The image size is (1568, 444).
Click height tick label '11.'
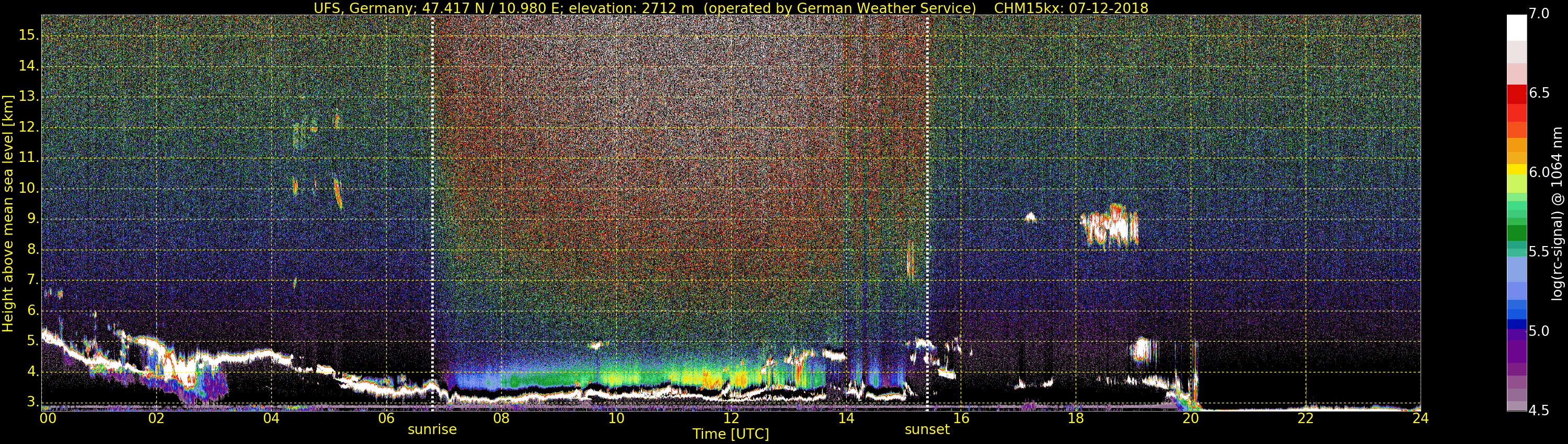[x=29, y=158]
